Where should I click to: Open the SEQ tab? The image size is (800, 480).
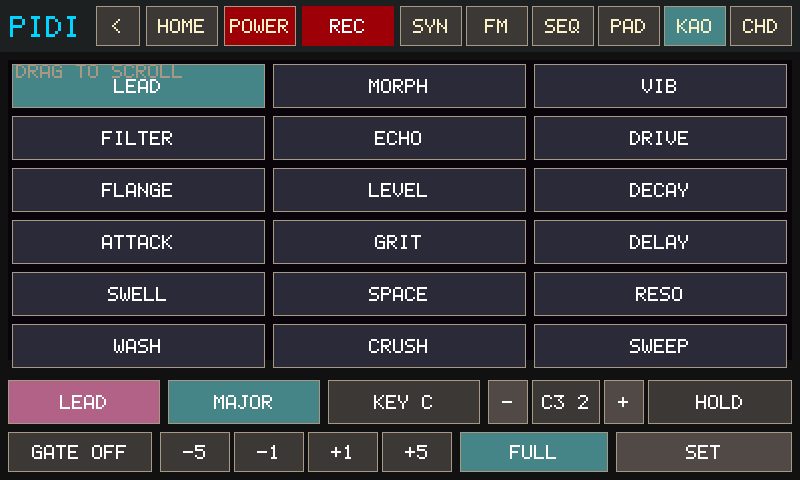(563, 26)
